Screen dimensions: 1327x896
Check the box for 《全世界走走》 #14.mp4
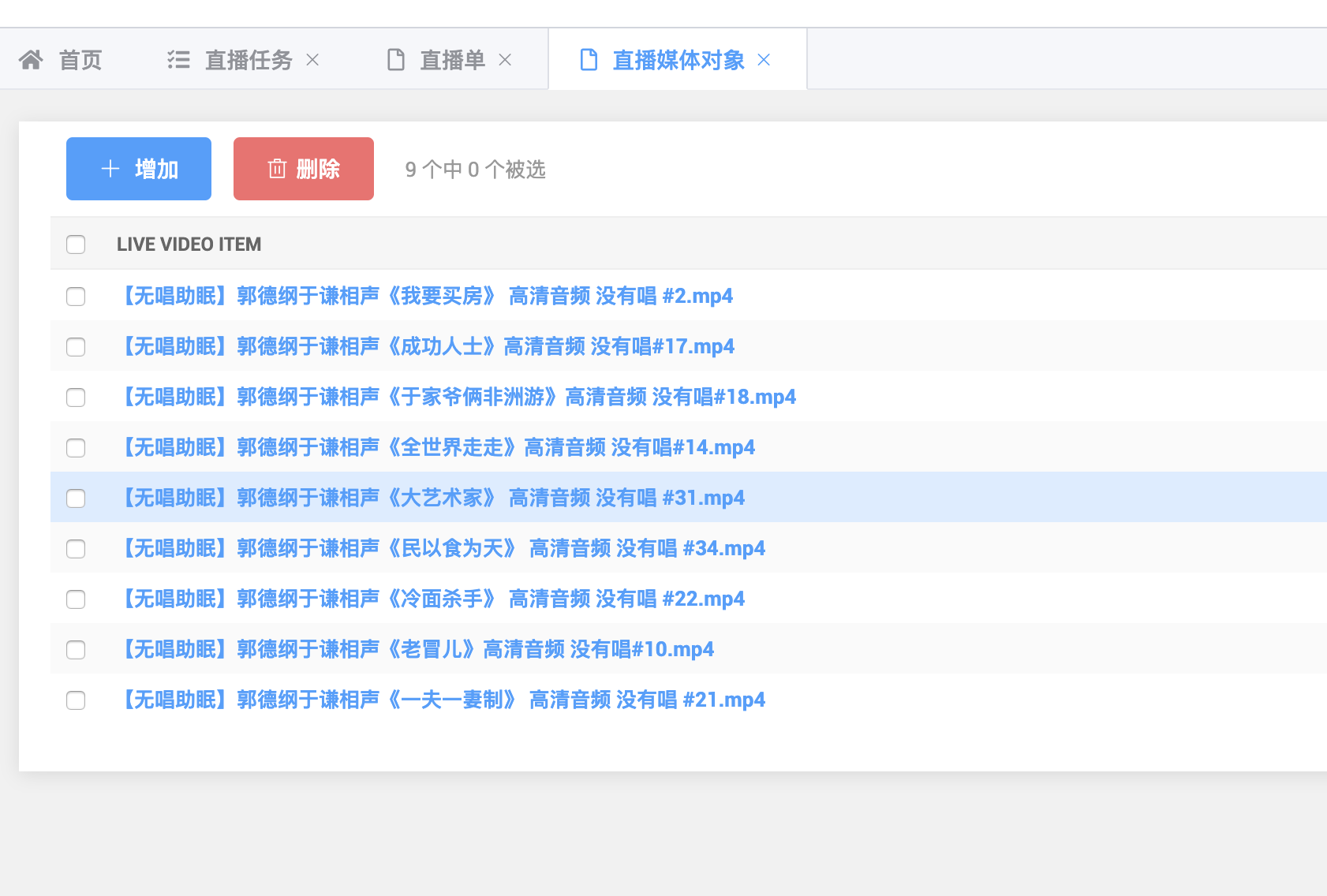pos(76,448)
